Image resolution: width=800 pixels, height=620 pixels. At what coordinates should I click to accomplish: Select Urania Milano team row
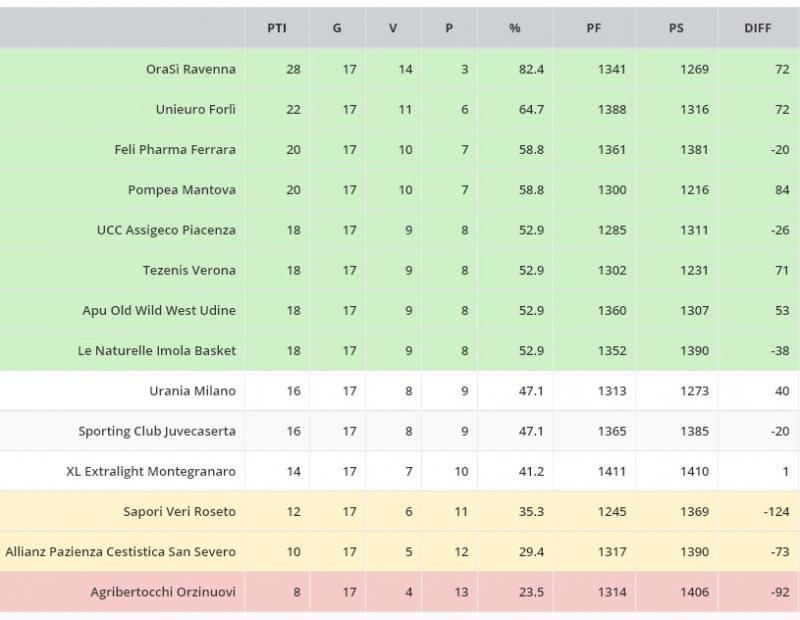192,391
